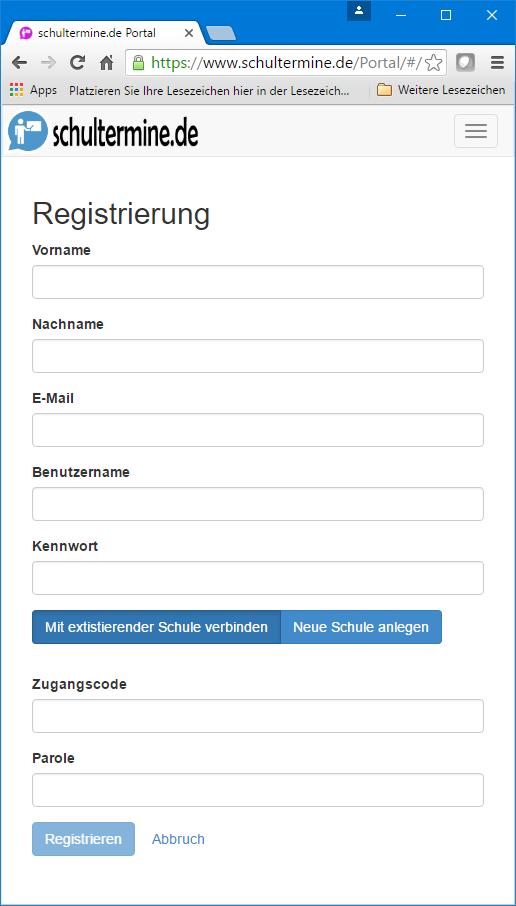
Task: Open the Chrome menu icon
Action: [497, 62]
